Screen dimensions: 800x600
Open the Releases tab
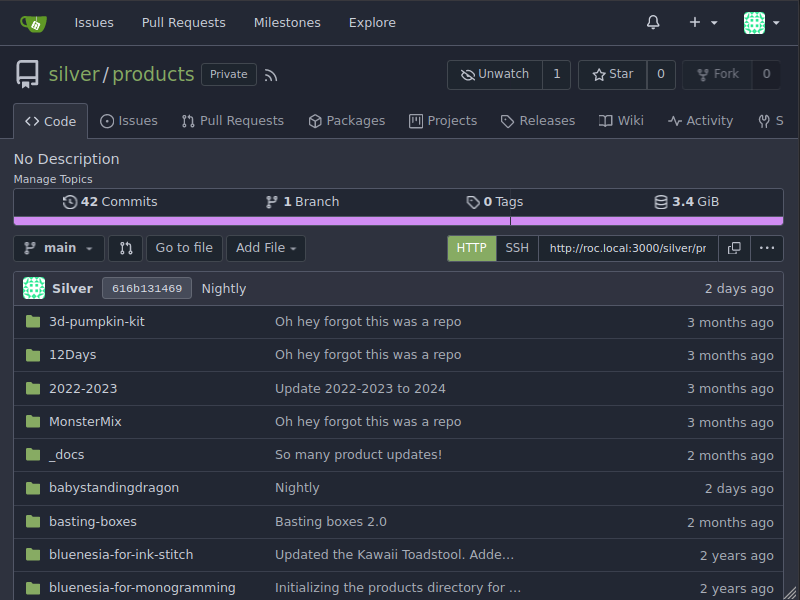coord(538,121)
